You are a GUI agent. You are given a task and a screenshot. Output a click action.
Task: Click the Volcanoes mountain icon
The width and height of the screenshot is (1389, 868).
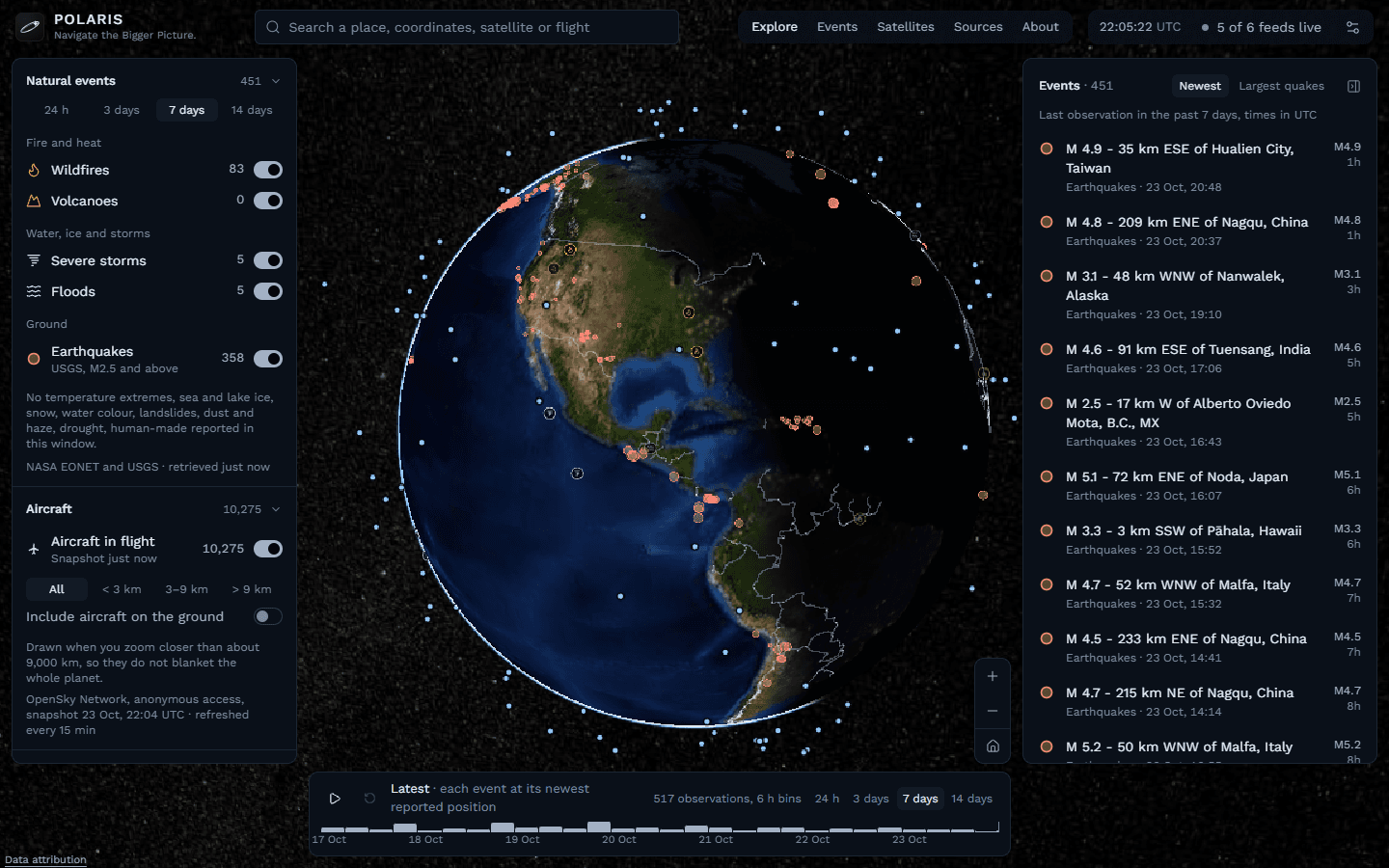34,201
